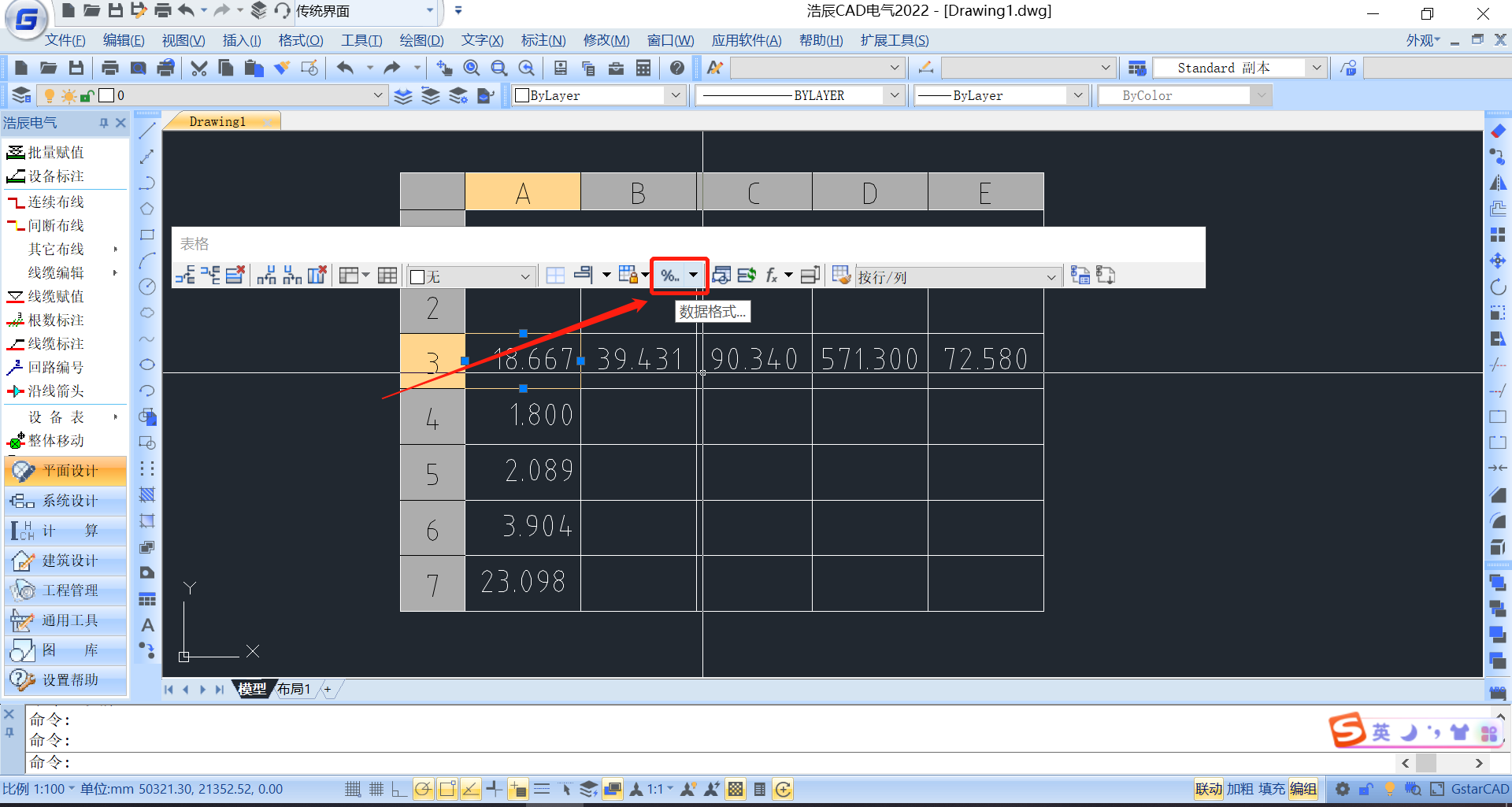Click the real-time pan hand icon
Viewport: 1512px width, 807px height.
[444, 68]
